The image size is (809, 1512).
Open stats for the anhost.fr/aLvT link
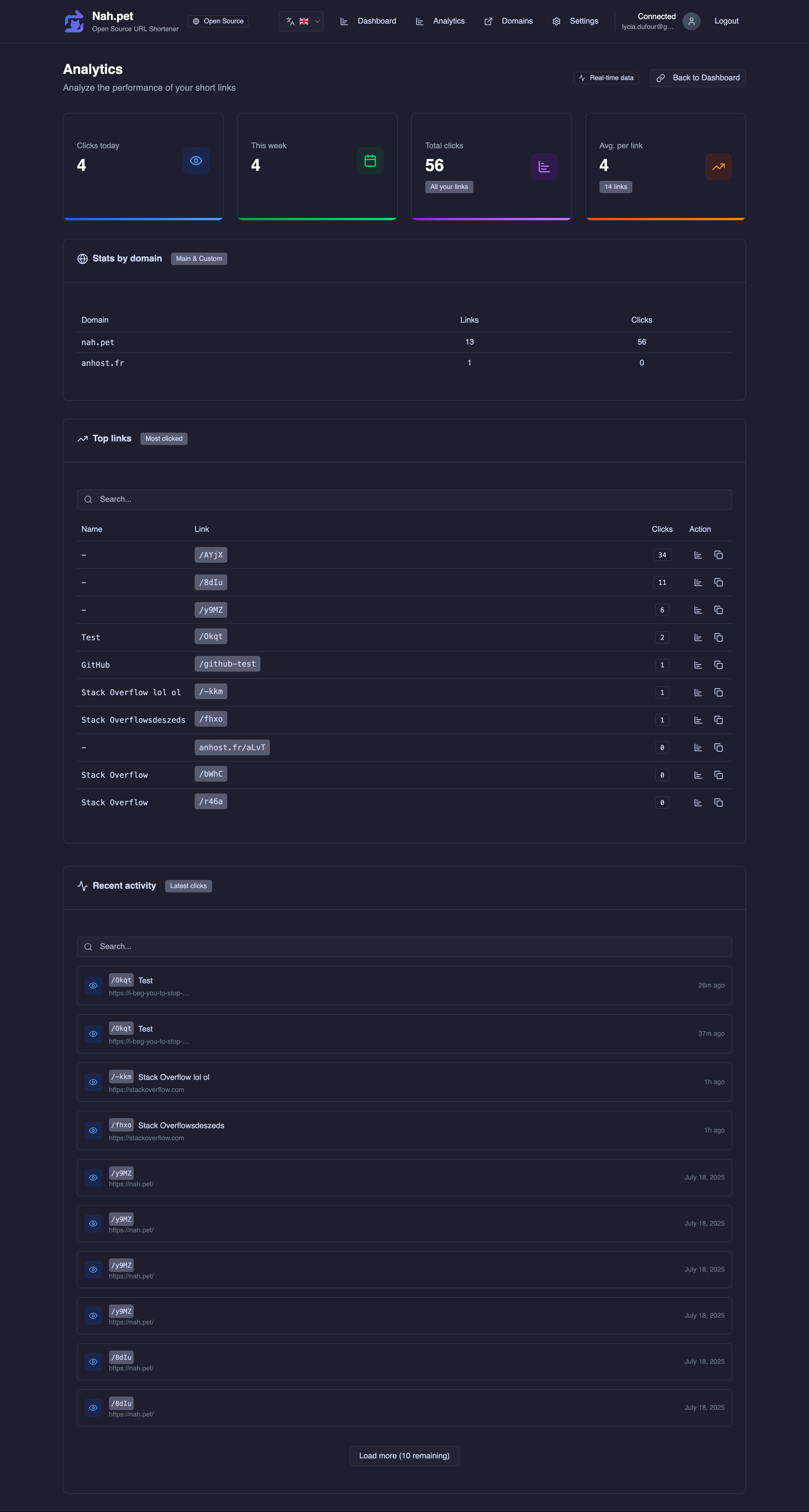pos(698,748)
